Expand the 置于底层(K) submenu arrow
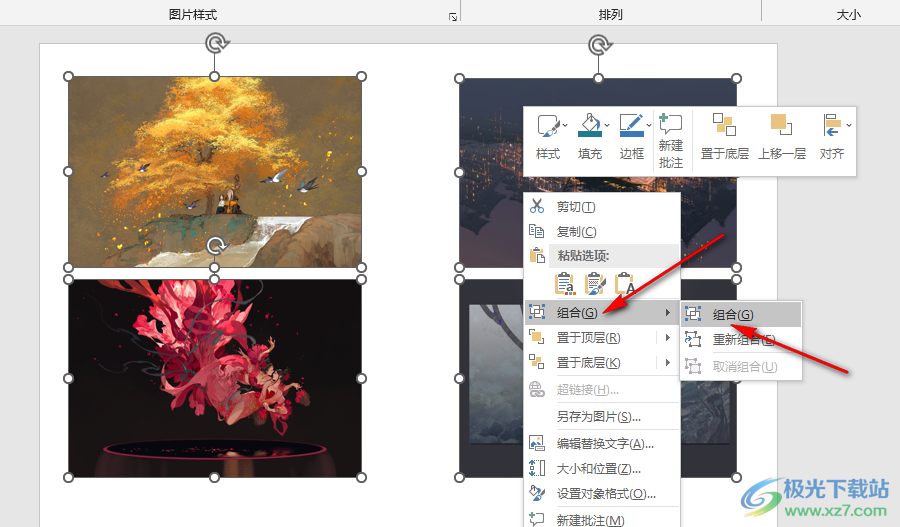 point(668,362)
